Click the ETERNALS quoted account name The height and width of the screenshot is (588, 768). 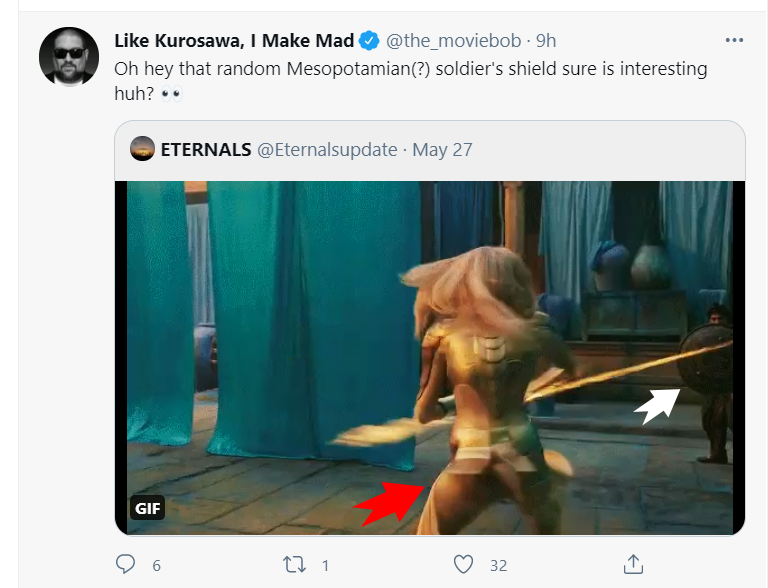(x=205, y=150)
